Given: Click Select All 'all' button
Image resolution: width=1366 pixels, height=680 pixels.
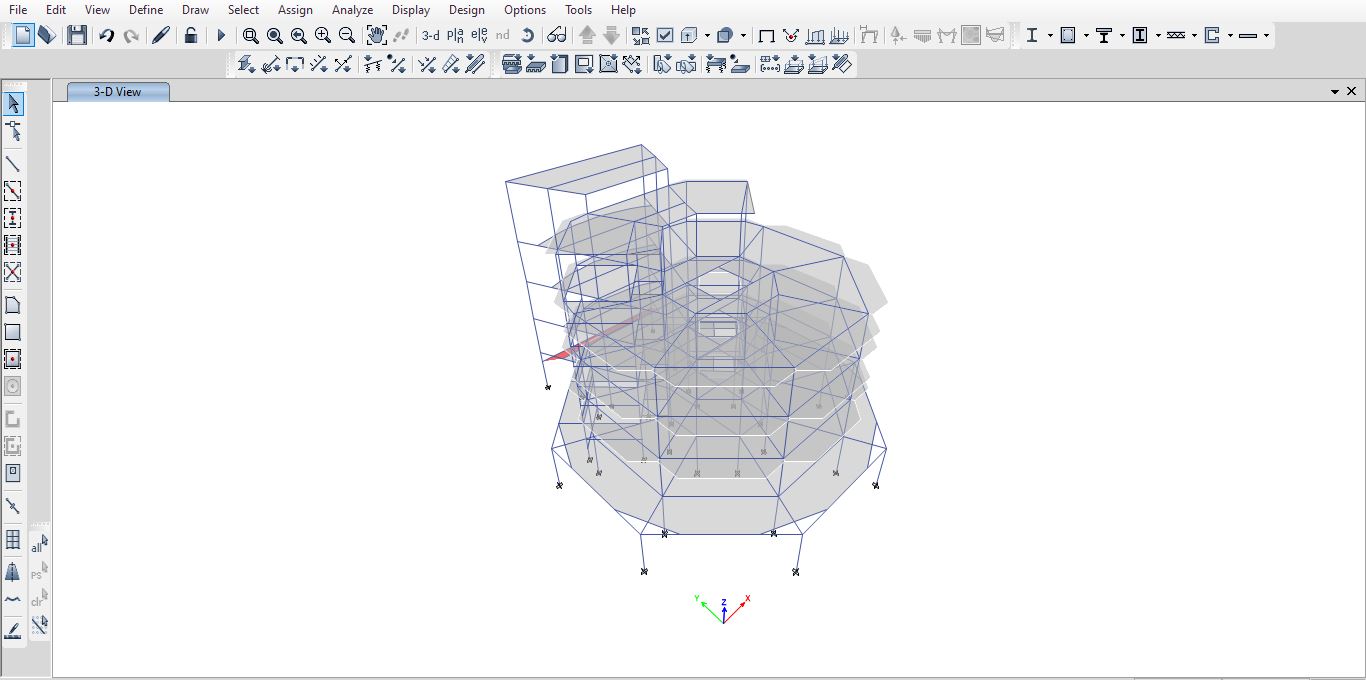Looking at the screenshot, I should [x=39, y=545].
